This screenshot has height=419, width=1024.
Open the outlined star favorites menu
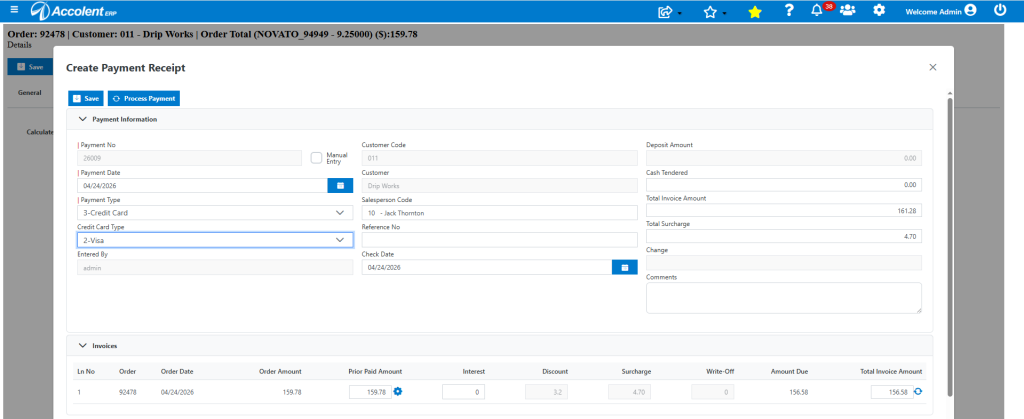(714, 11)
